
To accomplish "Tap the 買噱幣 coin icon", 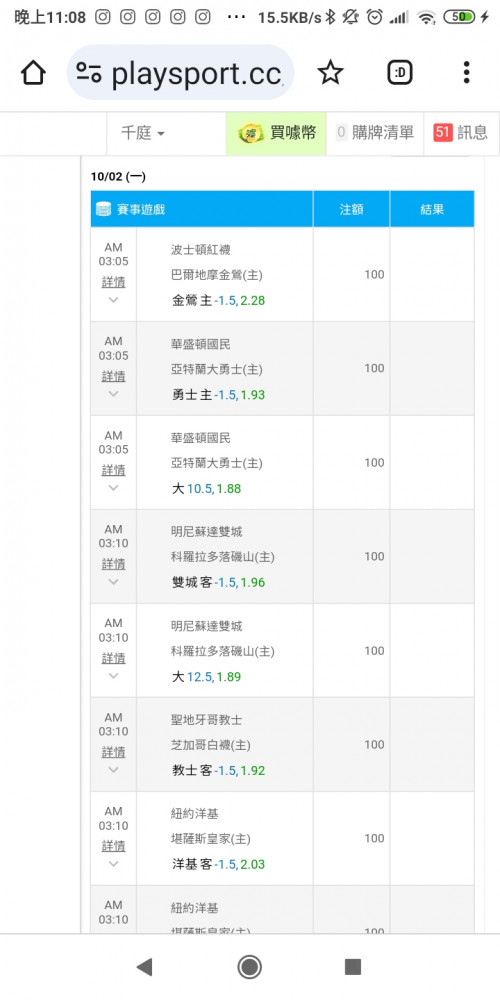I will (x=251, y=133).
